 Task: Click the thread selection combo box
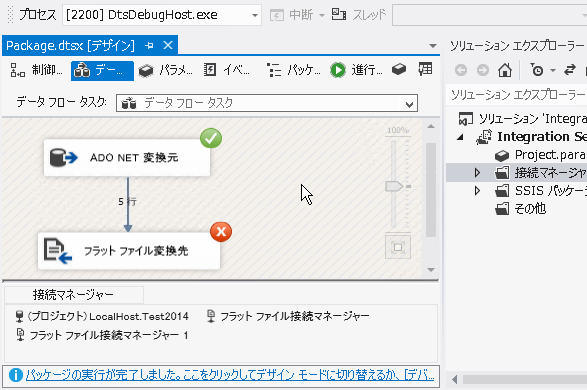click(x=489, y=15)
